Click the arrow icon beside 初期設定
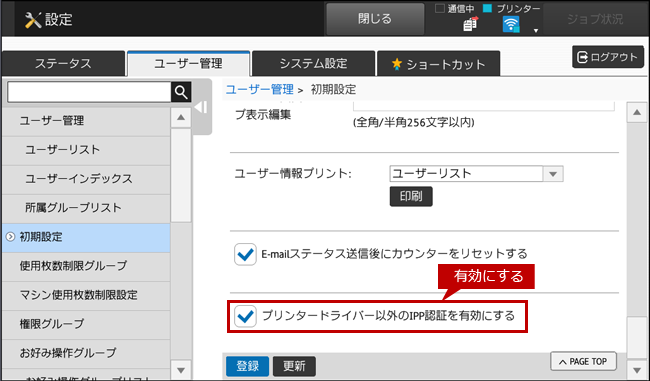Viewport: 650px width, 381px height. [x=10, y=237]
